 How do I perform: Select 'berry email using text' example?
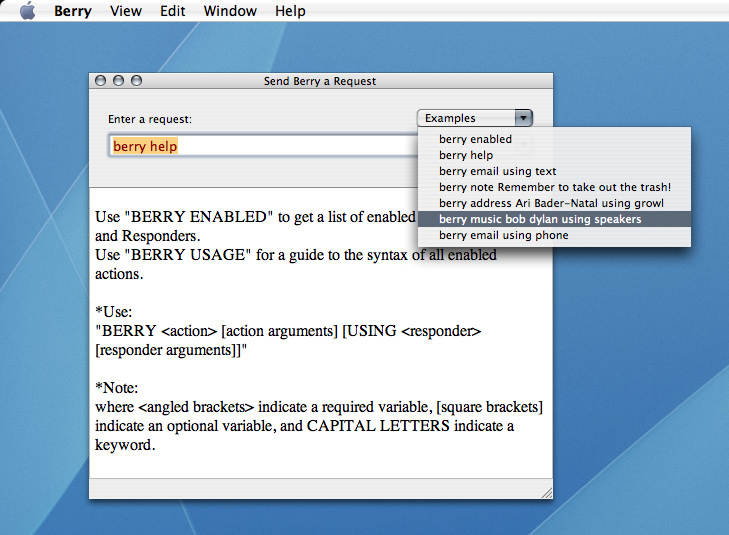coord(554,171)
